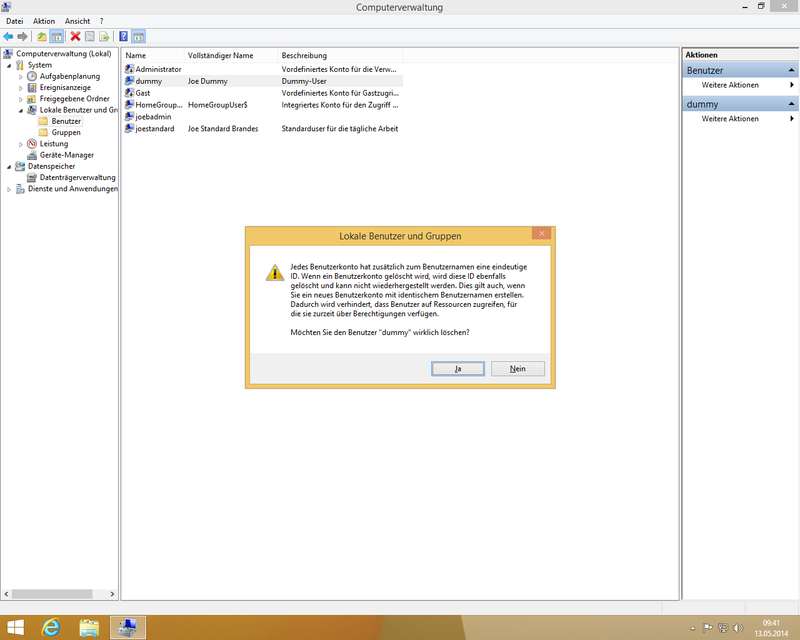Click the joebadmin user account icon
The image size is (800, 640).
coord(130,117)
